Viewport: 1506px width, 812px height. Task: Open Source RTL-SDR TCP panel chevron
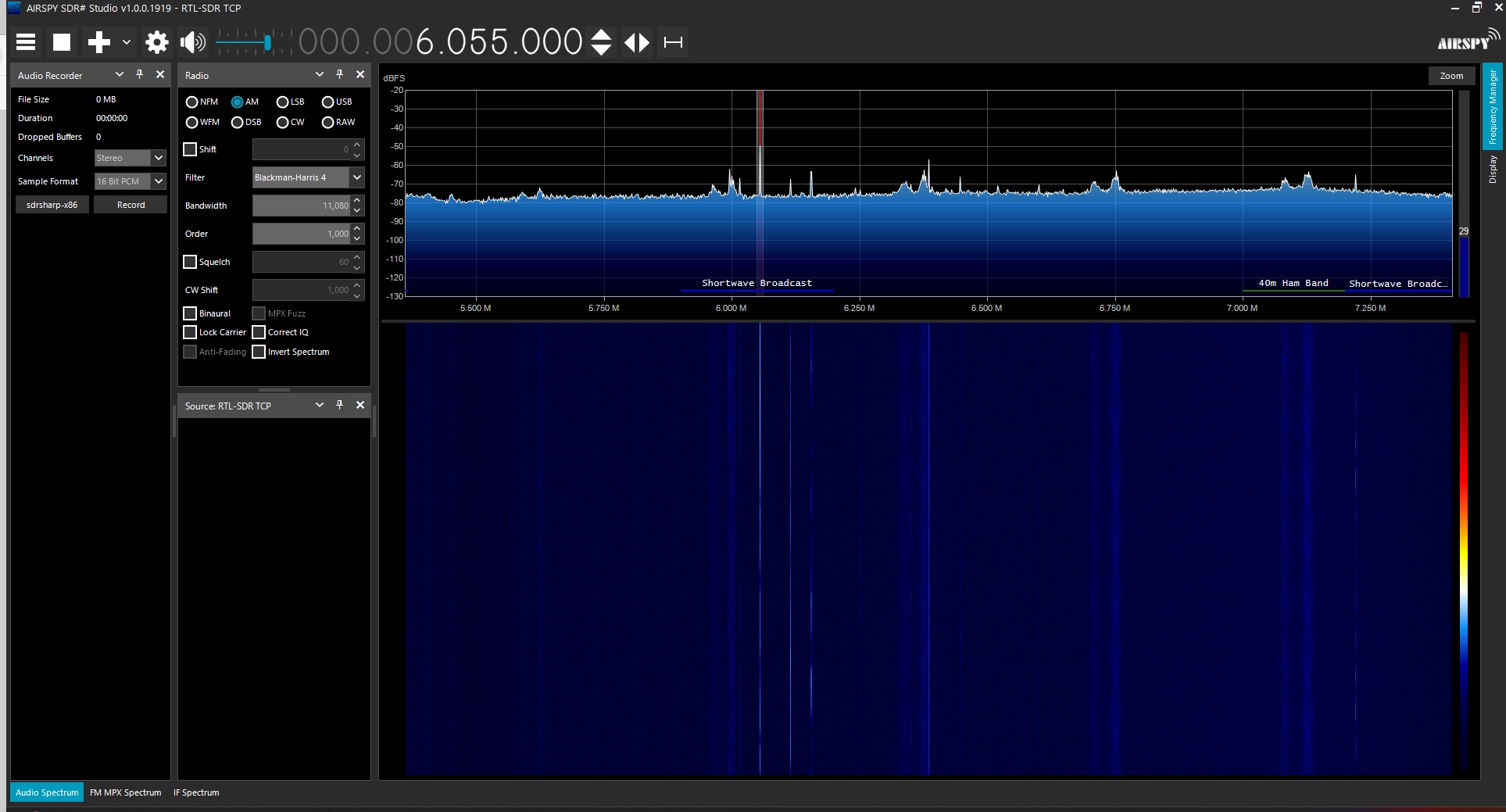(x=320, y=405)
